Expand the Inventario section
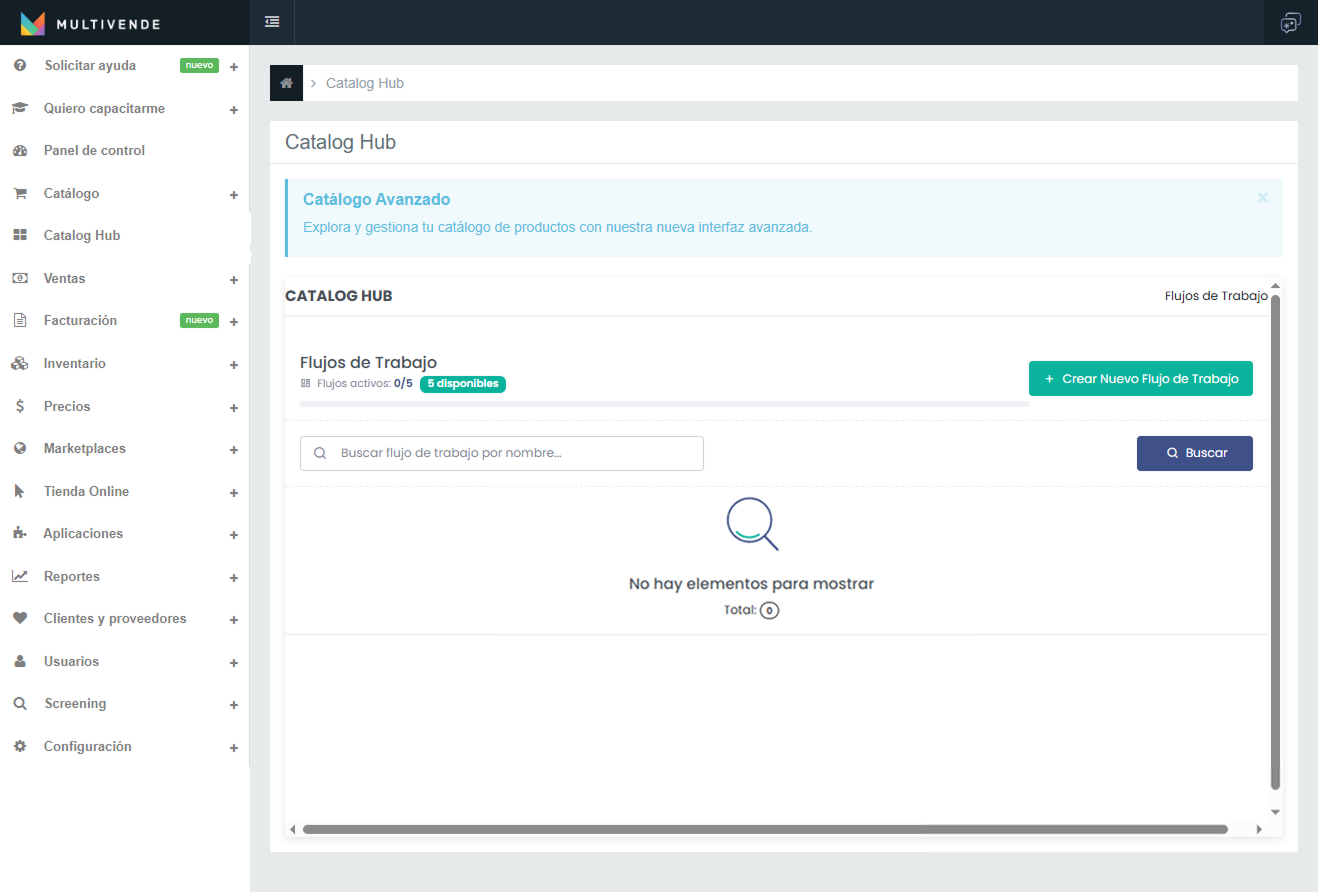 (x=234, y=365)
